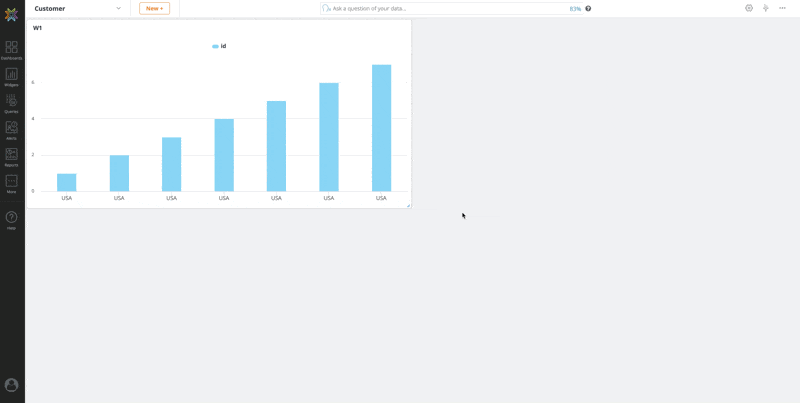Toggle the id series in chart legend
The image size is (800, 403).
tap(219, 46)
